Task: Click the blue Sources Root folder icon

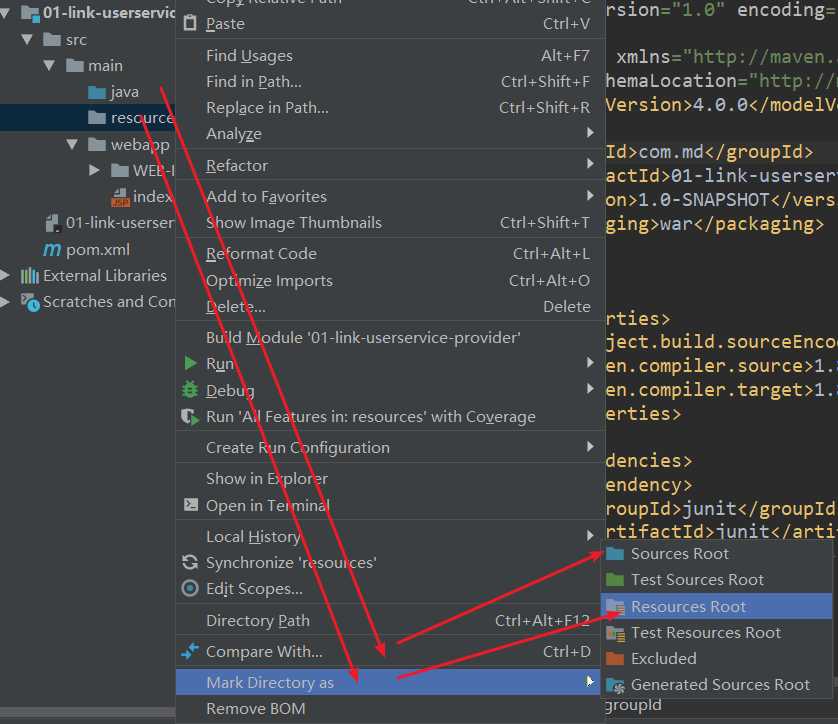Action: pyautogui.click(x=615, y=554)
